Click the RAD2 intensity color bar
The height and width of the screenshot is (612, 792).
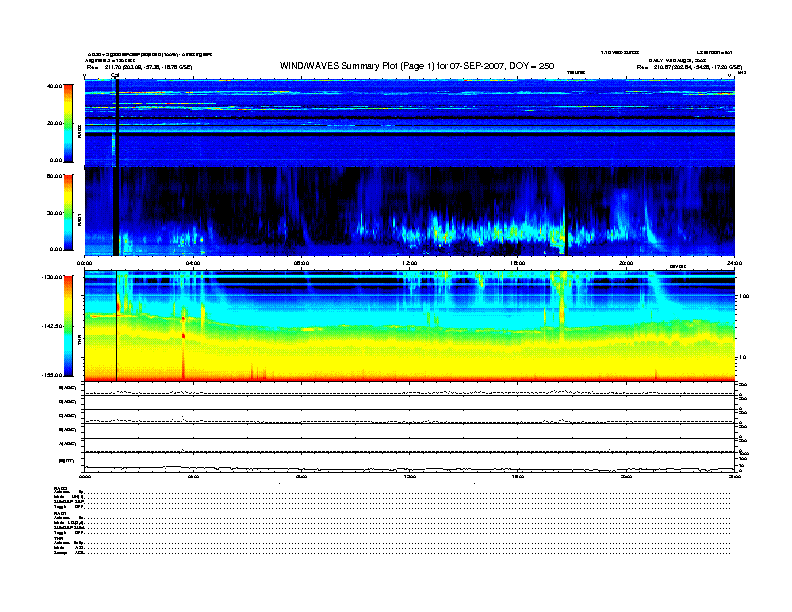[x=68, y=123]
